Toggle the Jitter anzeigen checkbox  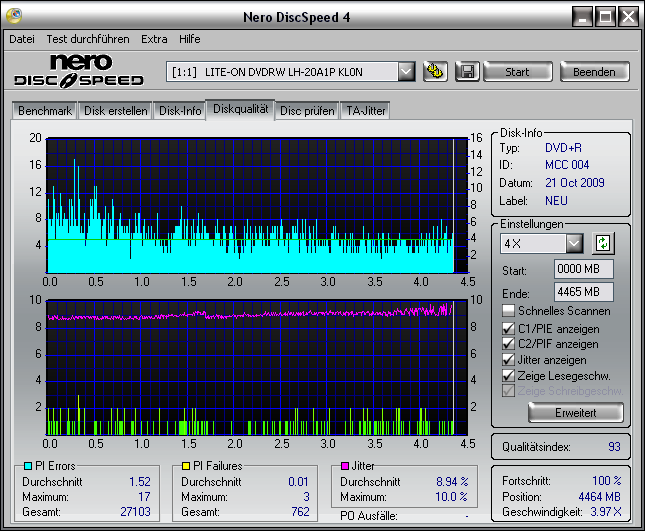509,359
